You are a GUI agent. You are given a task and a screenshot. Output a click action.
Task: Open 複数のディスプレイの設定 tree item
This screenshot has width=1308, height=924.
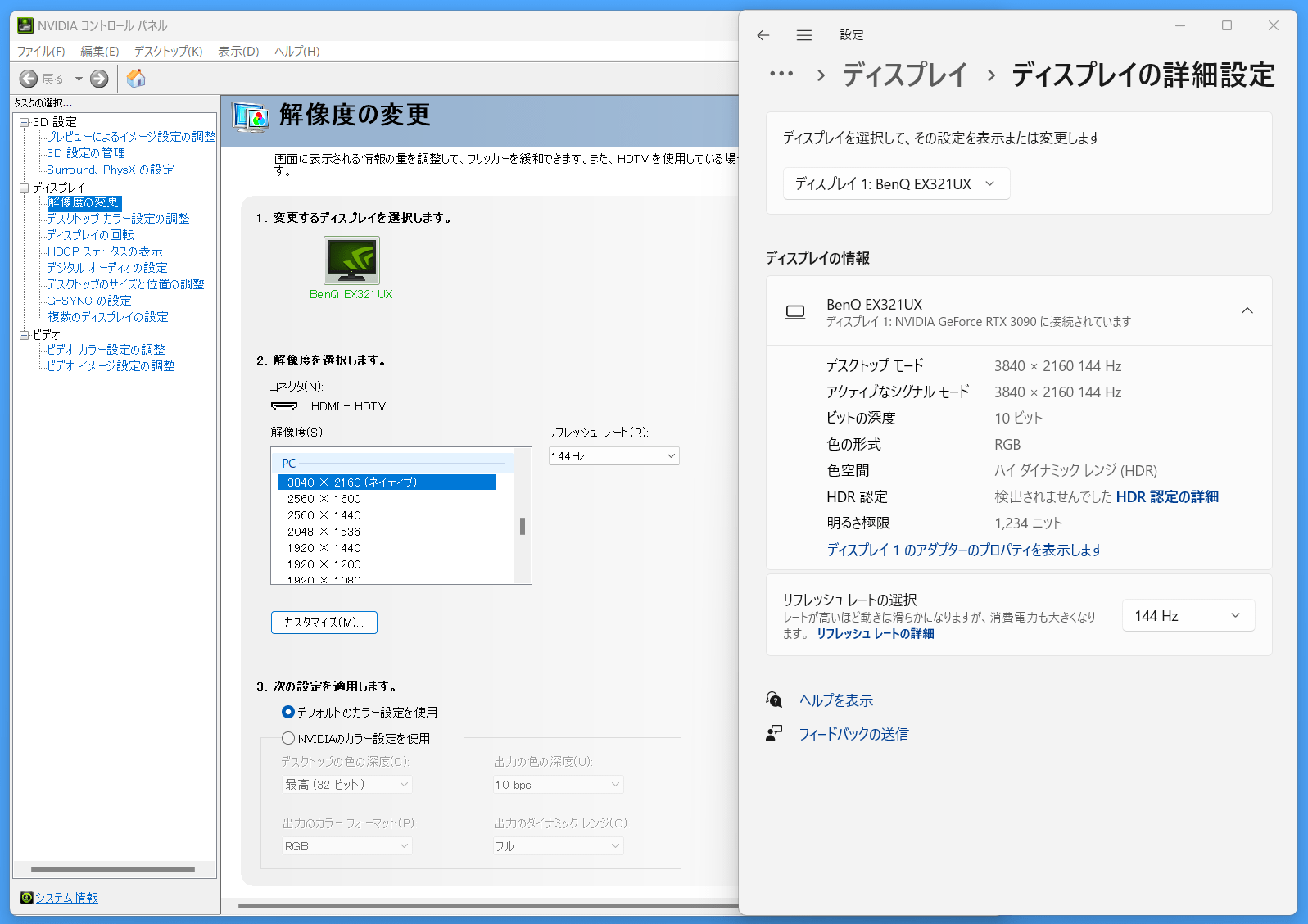click(x=108, y=317)
